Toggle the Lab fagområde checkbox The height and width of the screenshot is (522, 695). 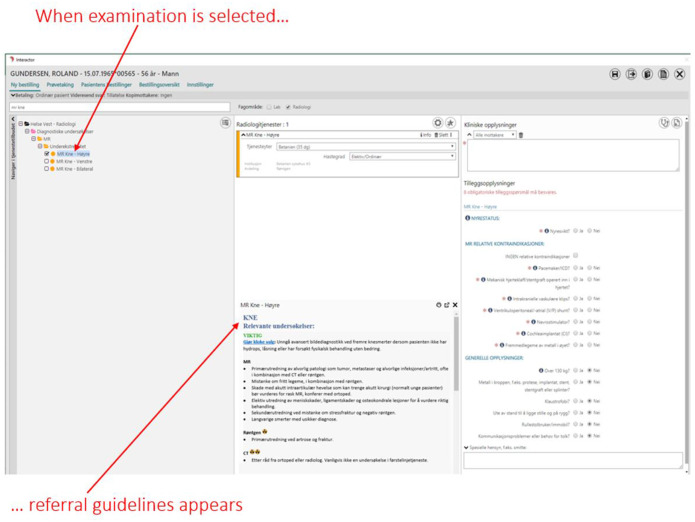click(x=269, y=106)
